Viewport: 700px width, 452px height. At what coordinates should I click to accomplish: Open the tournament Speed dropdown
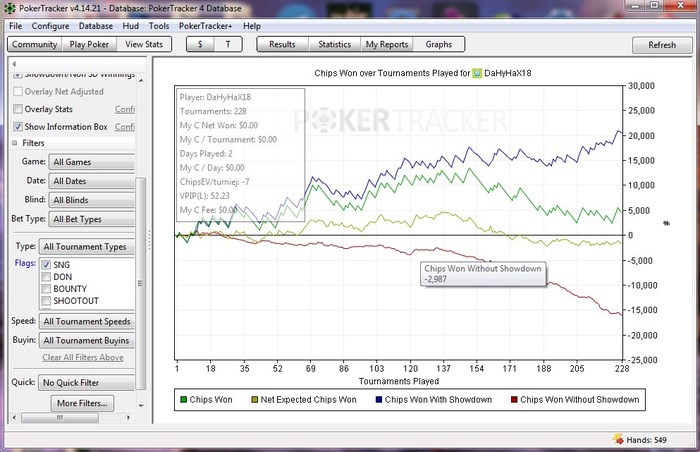pyautogui.click(x=87, y=322)
